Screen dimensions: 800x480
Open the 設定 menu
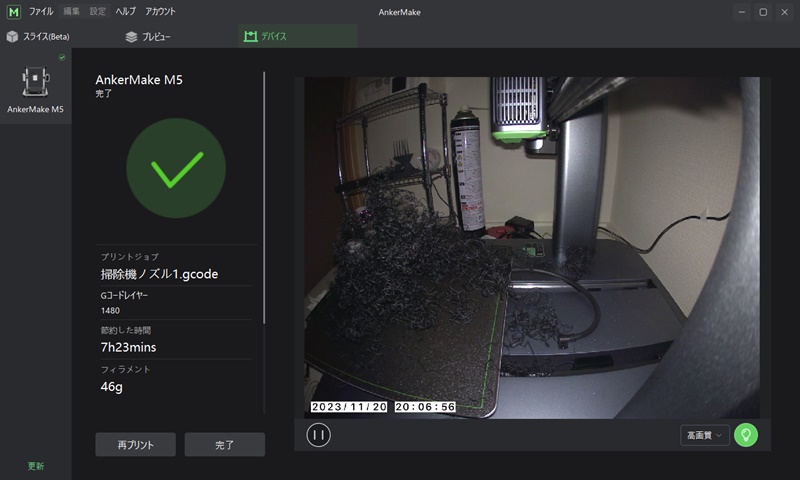point(98,11)
